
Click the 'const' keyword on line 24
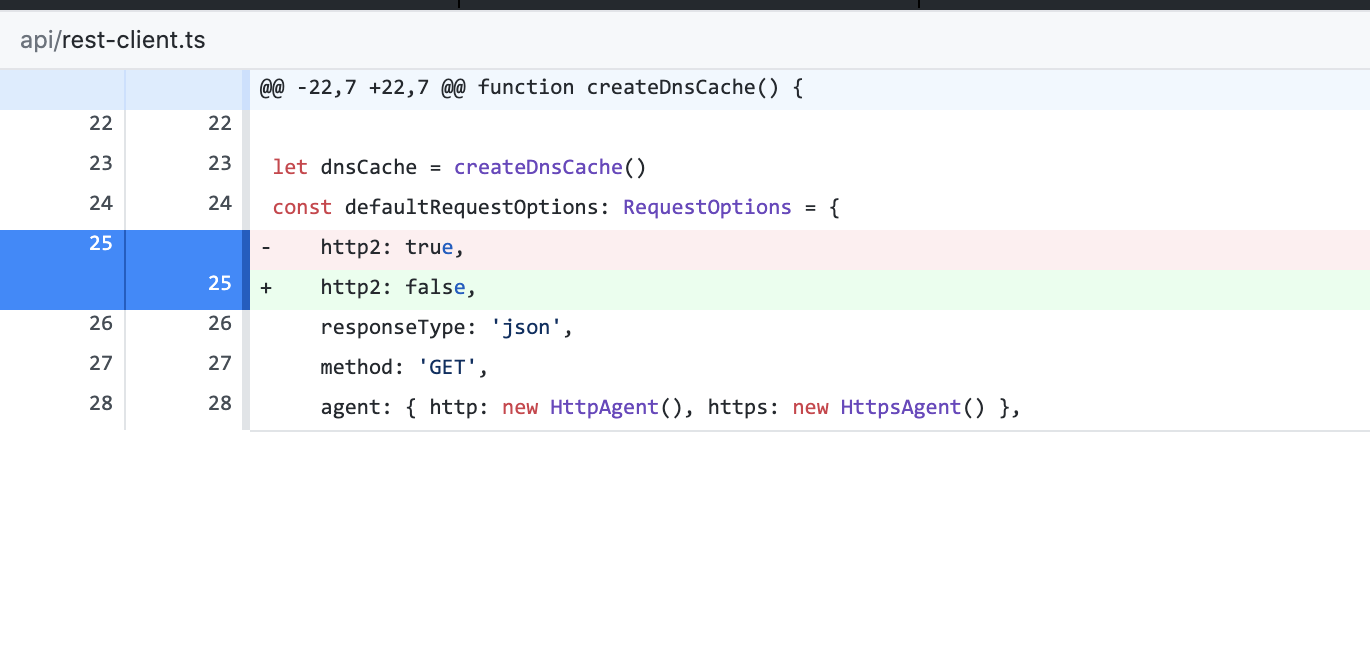coord(302,208)
